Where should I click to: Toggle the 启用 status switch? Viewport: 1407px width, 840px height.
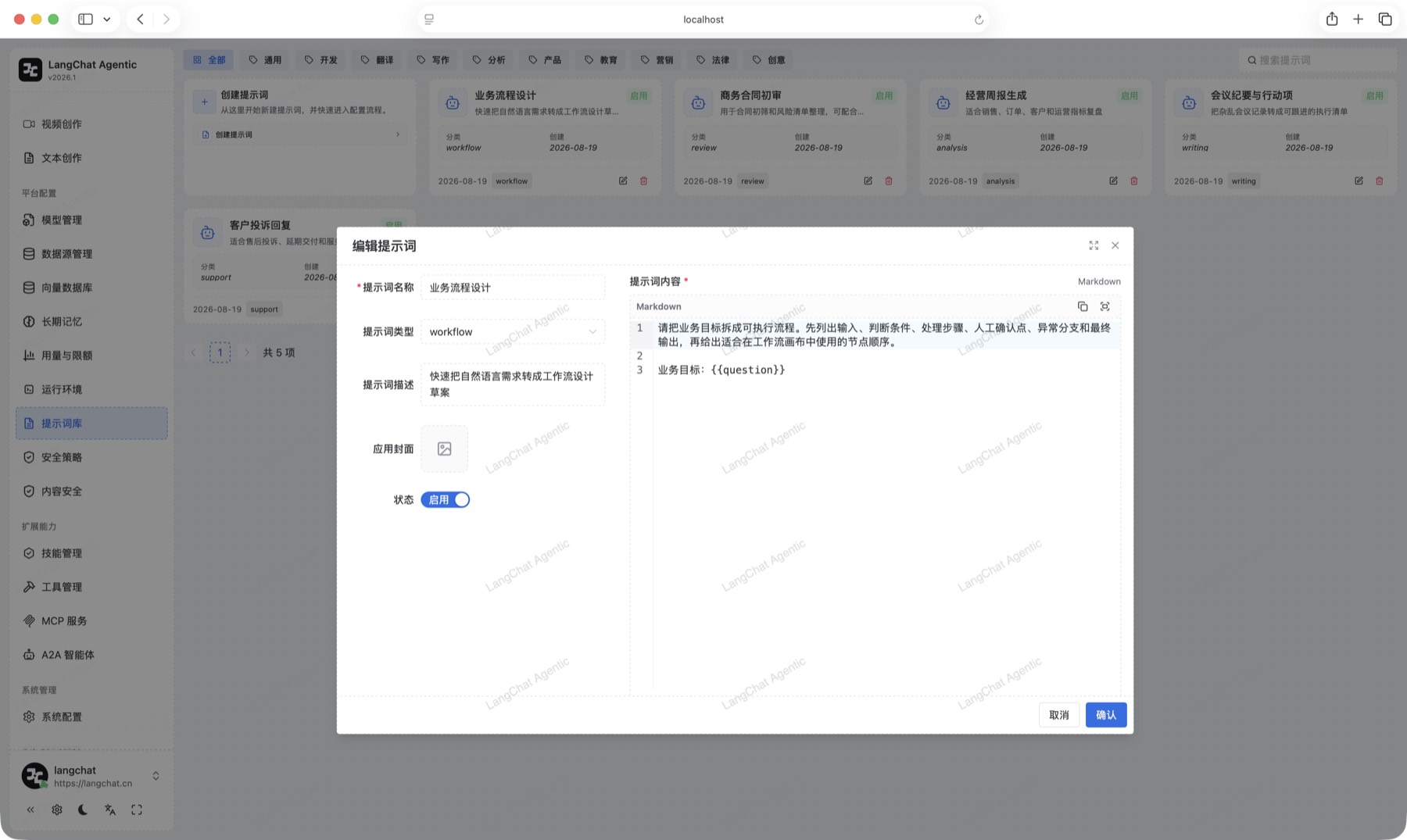coord(446,499)
